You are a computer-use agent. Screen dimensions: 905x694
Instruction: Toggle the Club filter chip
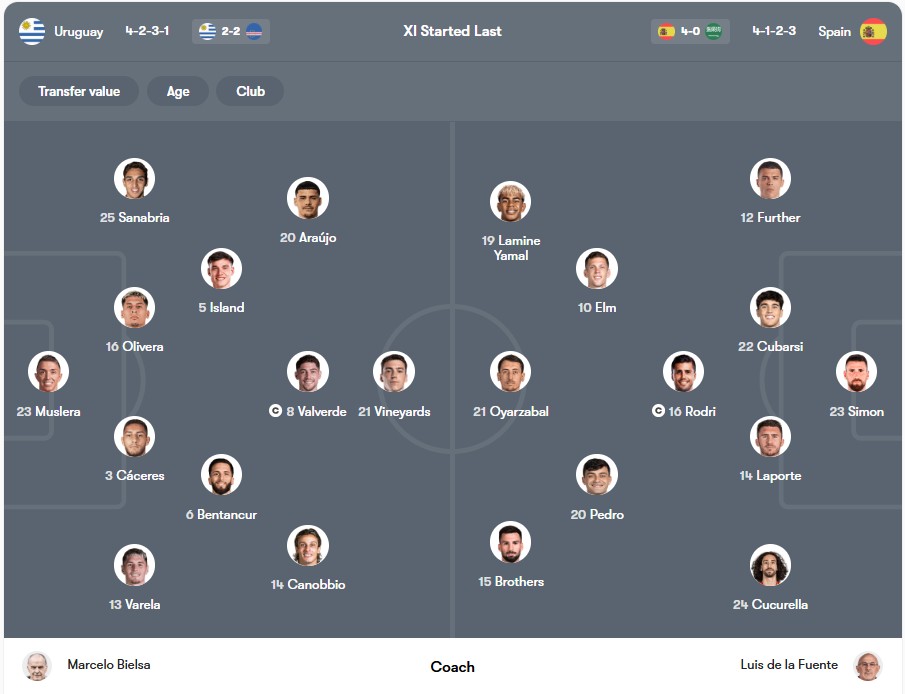(x=250, y=91)
